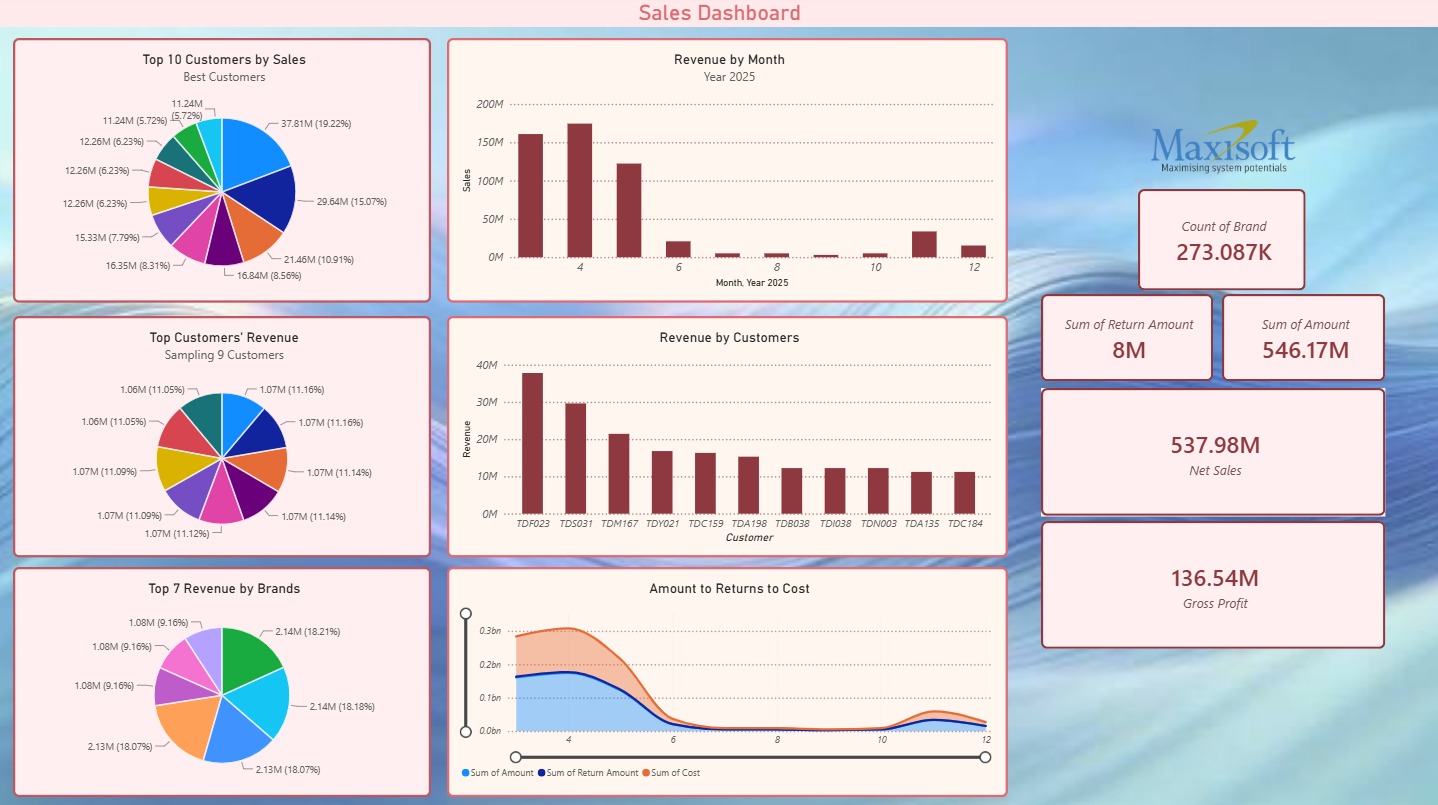Click the 'Sampling 9 Customers' subtitle

point(224,355)
